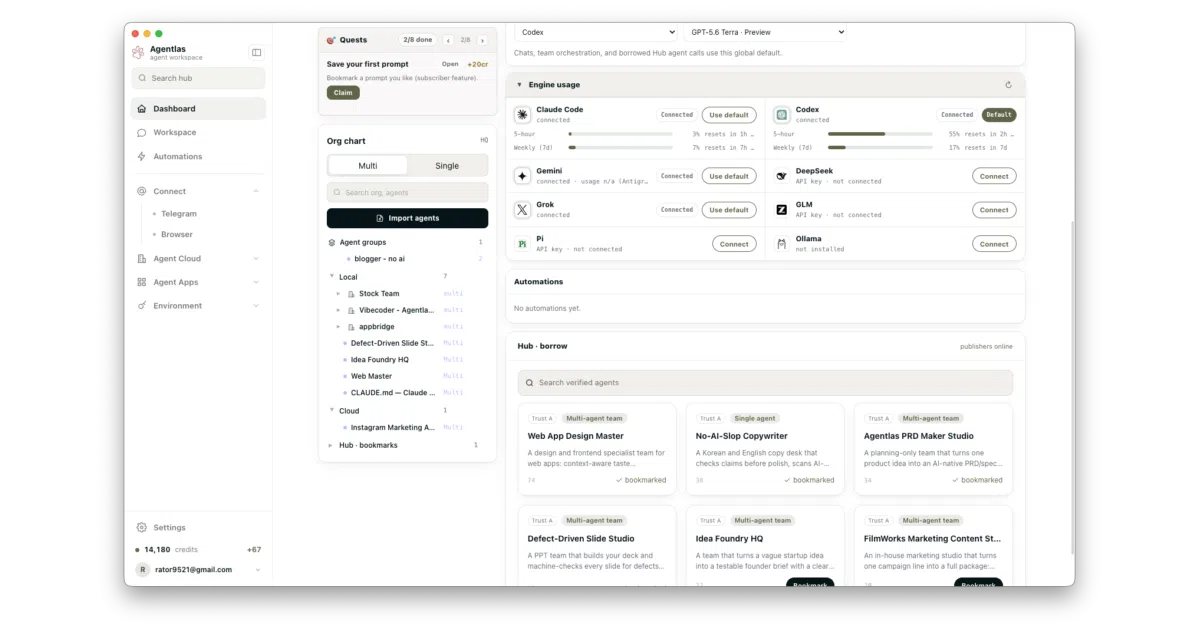The height and width of the screenshot is (630, 1200).
Task: Open the GPT-5.6 Terra model dropdown
Action: coord(765,32)
